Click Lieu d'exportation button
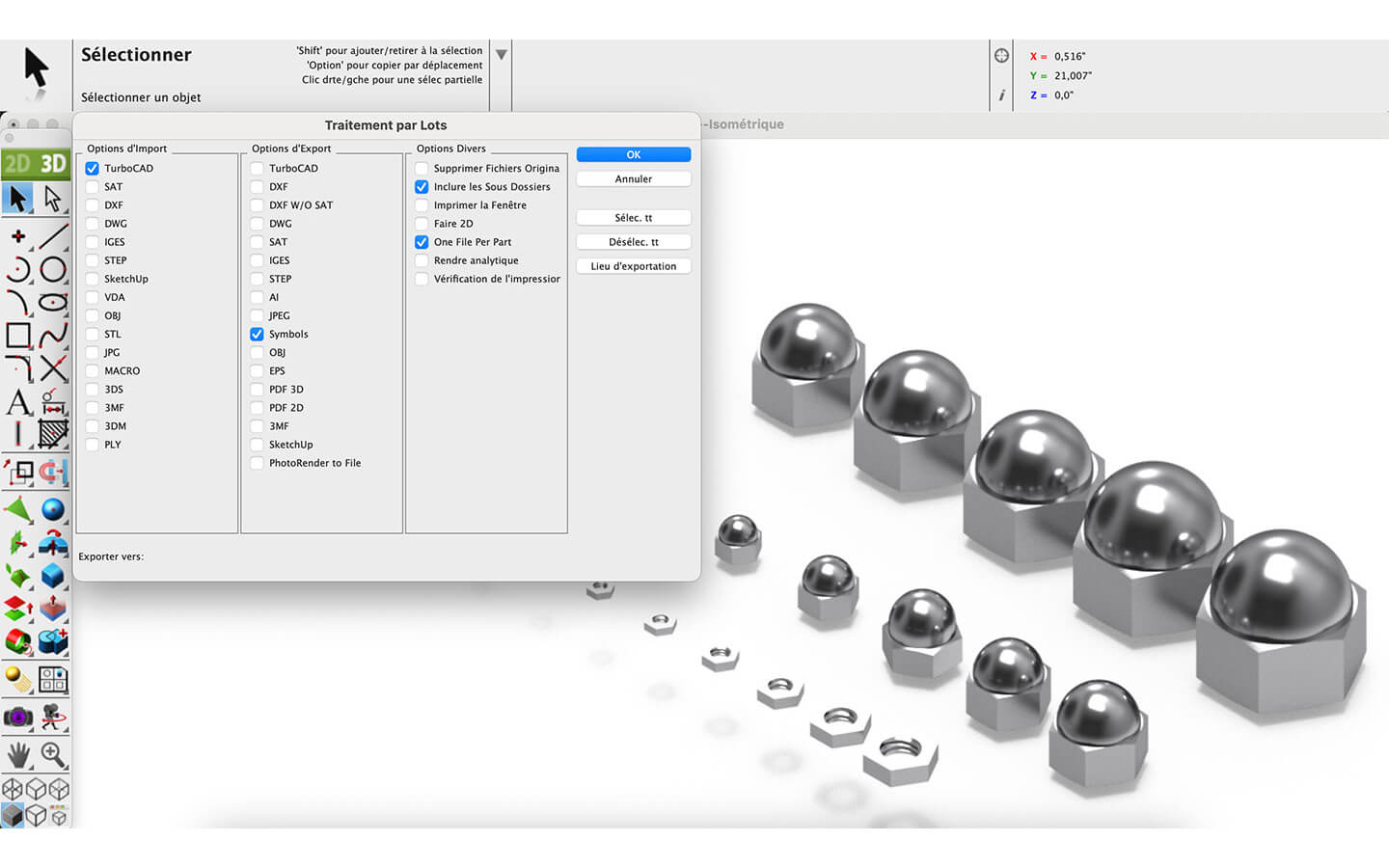 pyautogui.click(x=633, y=266)
